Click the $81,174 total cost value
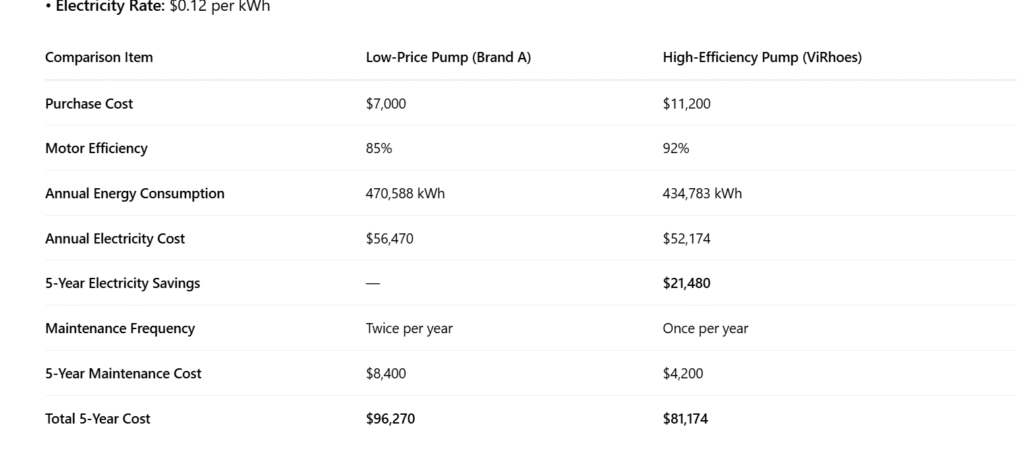 point(685,419)
